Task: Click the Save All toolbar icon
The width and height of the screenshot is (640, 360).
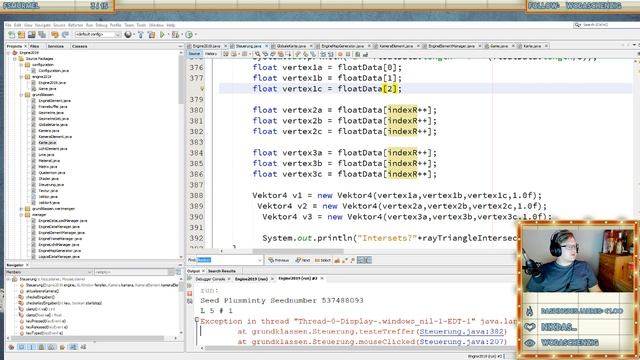Action: tap(42, 35)
